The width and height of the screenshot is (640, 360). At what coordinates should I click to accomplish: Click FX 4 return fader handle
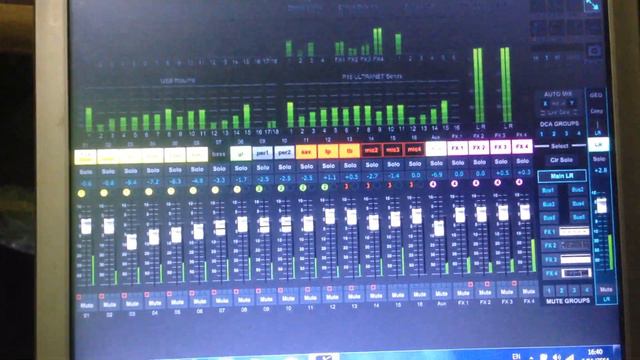click(525, 212)
